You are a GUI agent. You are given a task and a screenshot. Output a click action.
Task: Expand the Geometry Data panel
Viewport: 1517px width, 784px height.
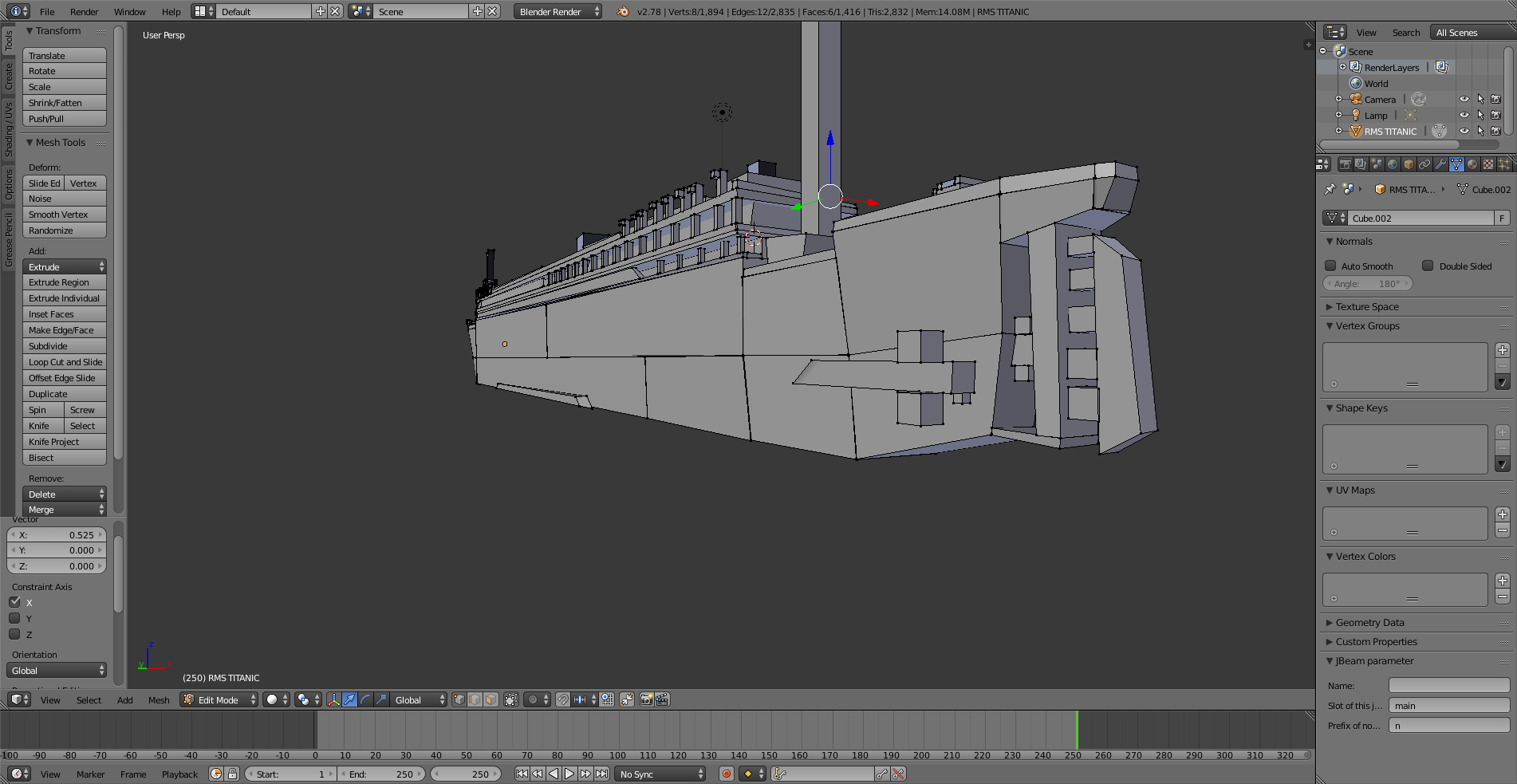pyautogui.click(x=1369, y=622)
